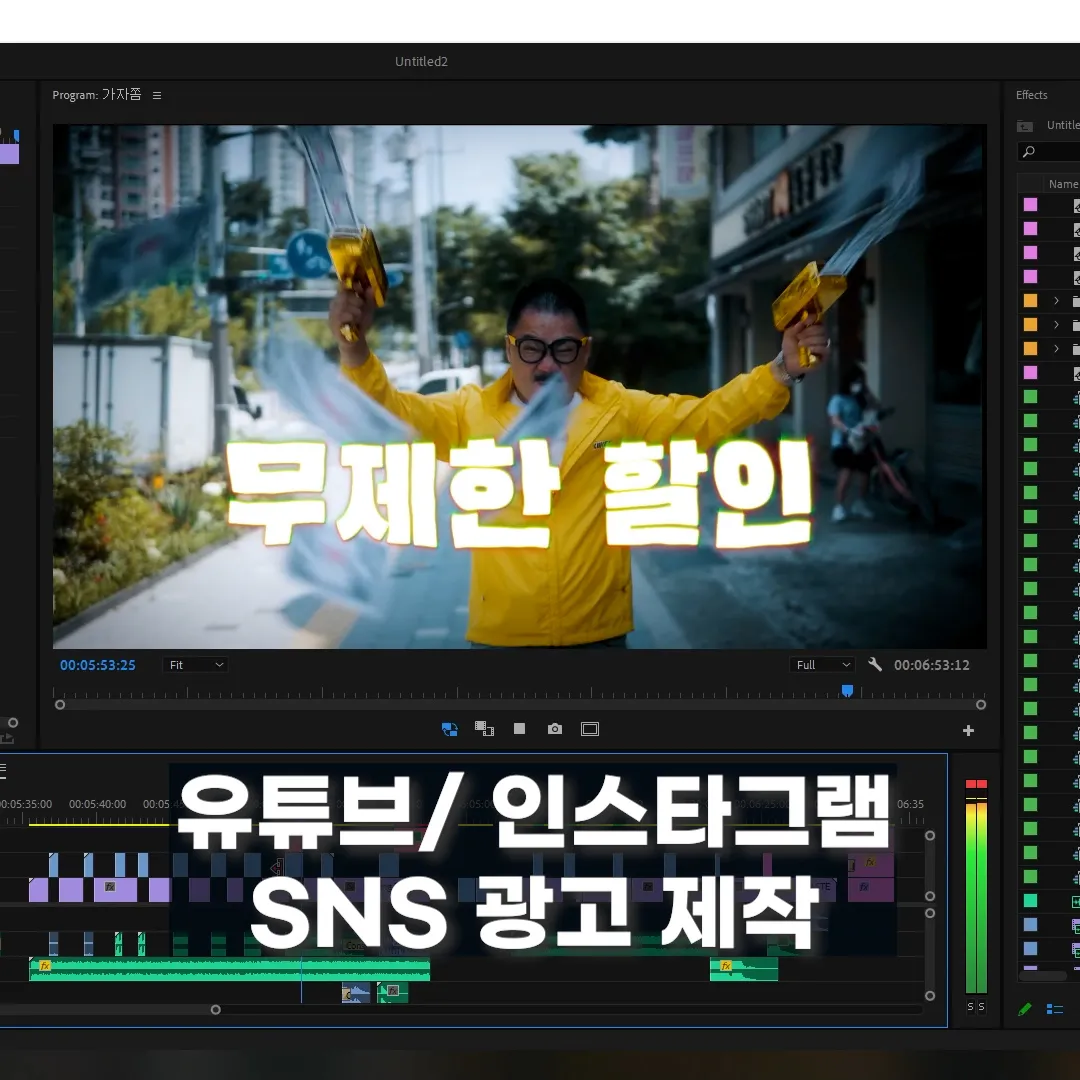This screenshot has width=1080, height=1080.
Task: Select the short green audio clip on the right
Action: click(x=744, y=969)
